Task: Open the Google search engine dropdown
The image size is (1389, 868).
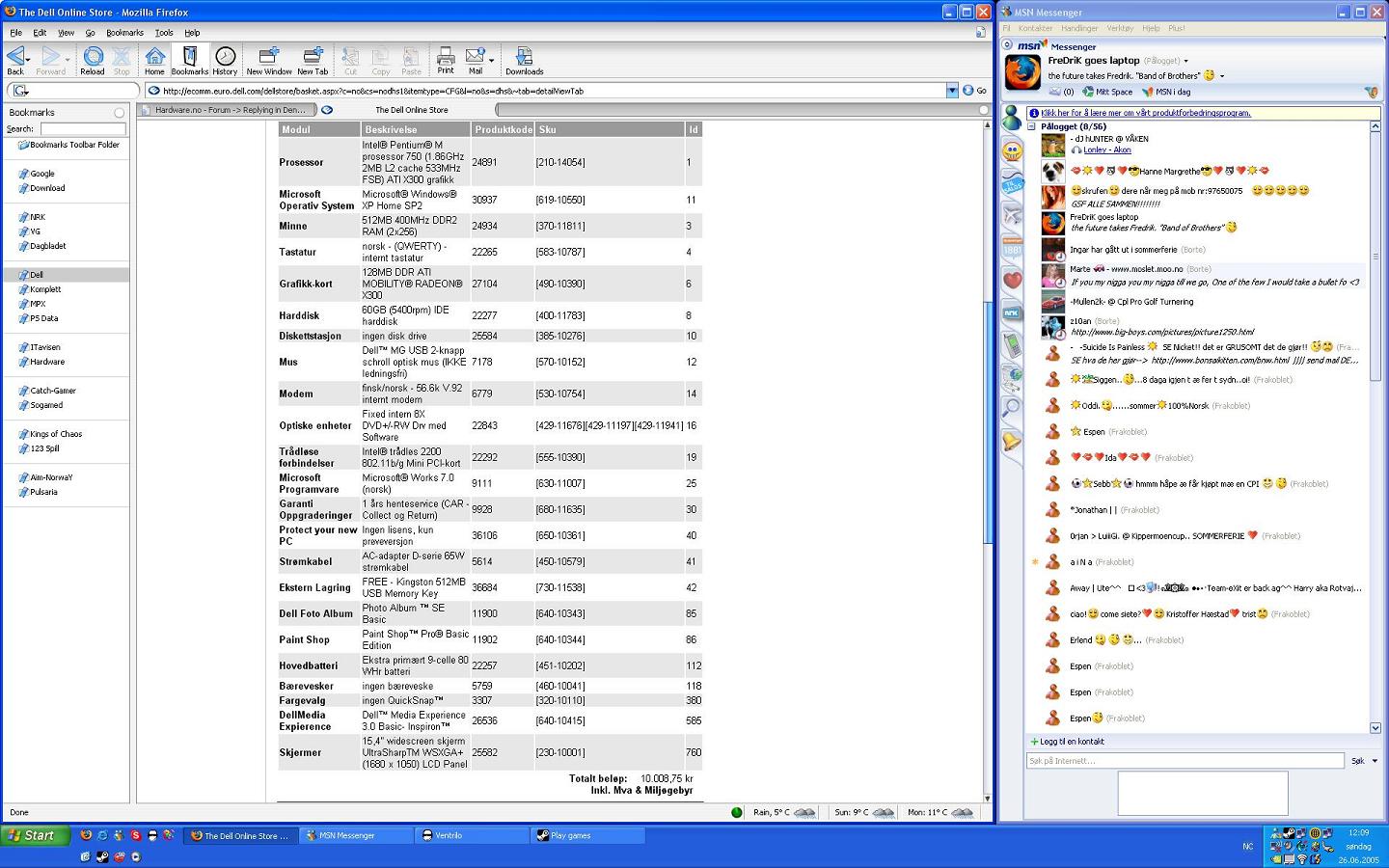Action: [x=19, y=91]
